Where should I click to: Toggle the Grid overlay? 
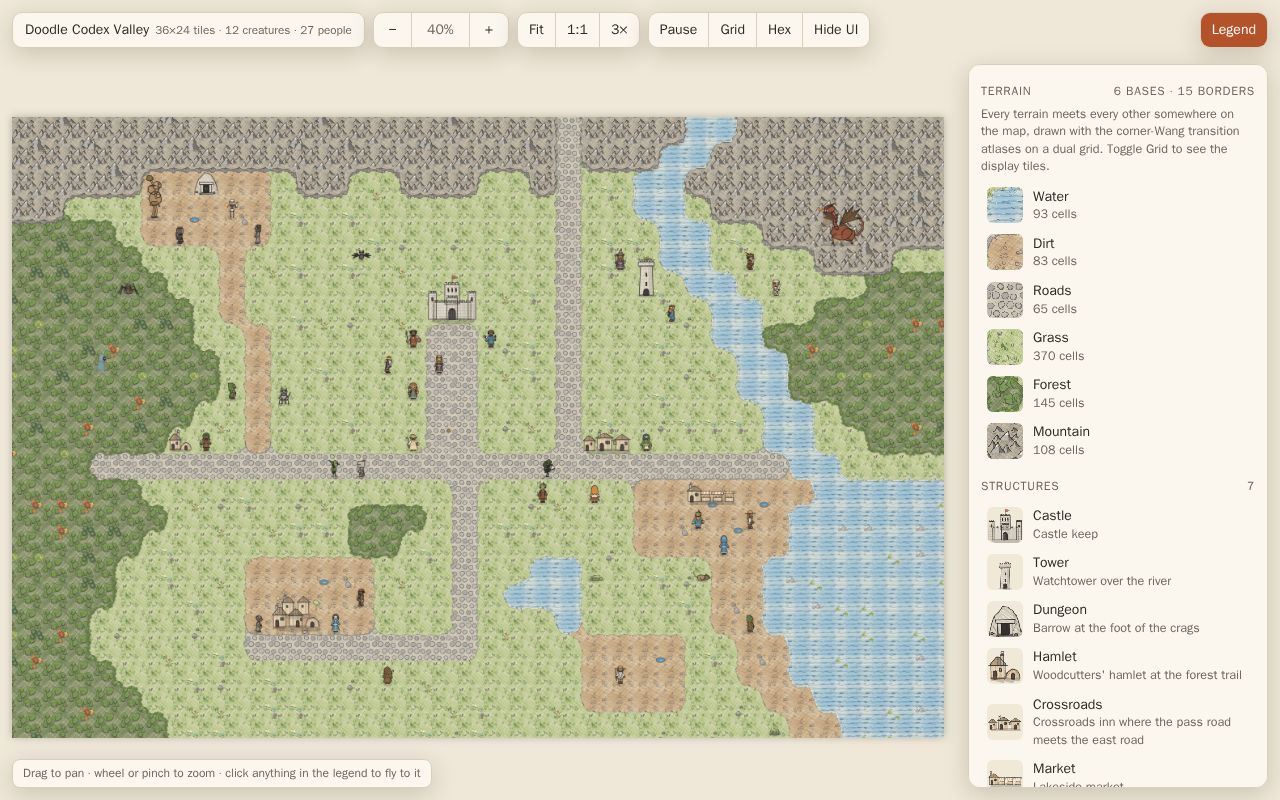click(x=732, y=30)
